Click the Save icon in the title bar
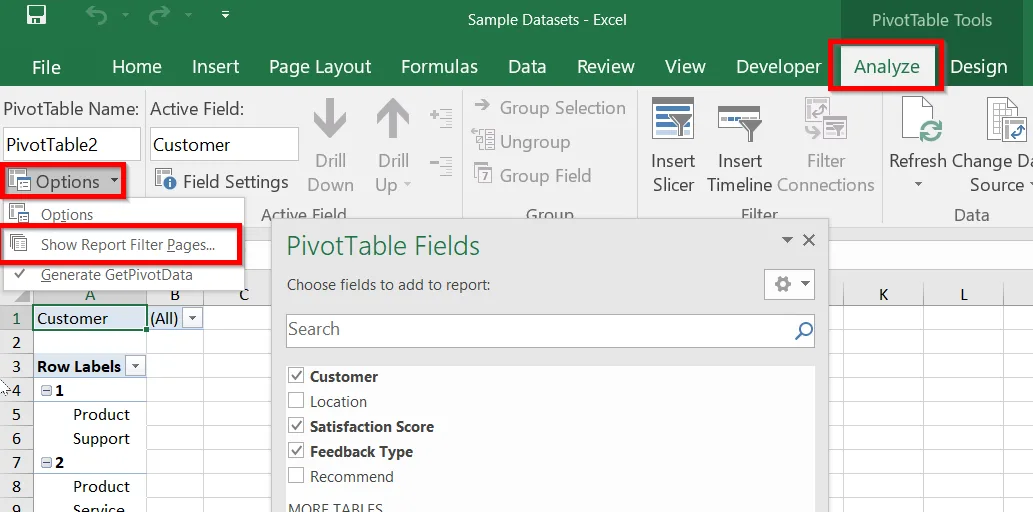The width and height of the screenshot is (1033, 512). coord(36,15)
